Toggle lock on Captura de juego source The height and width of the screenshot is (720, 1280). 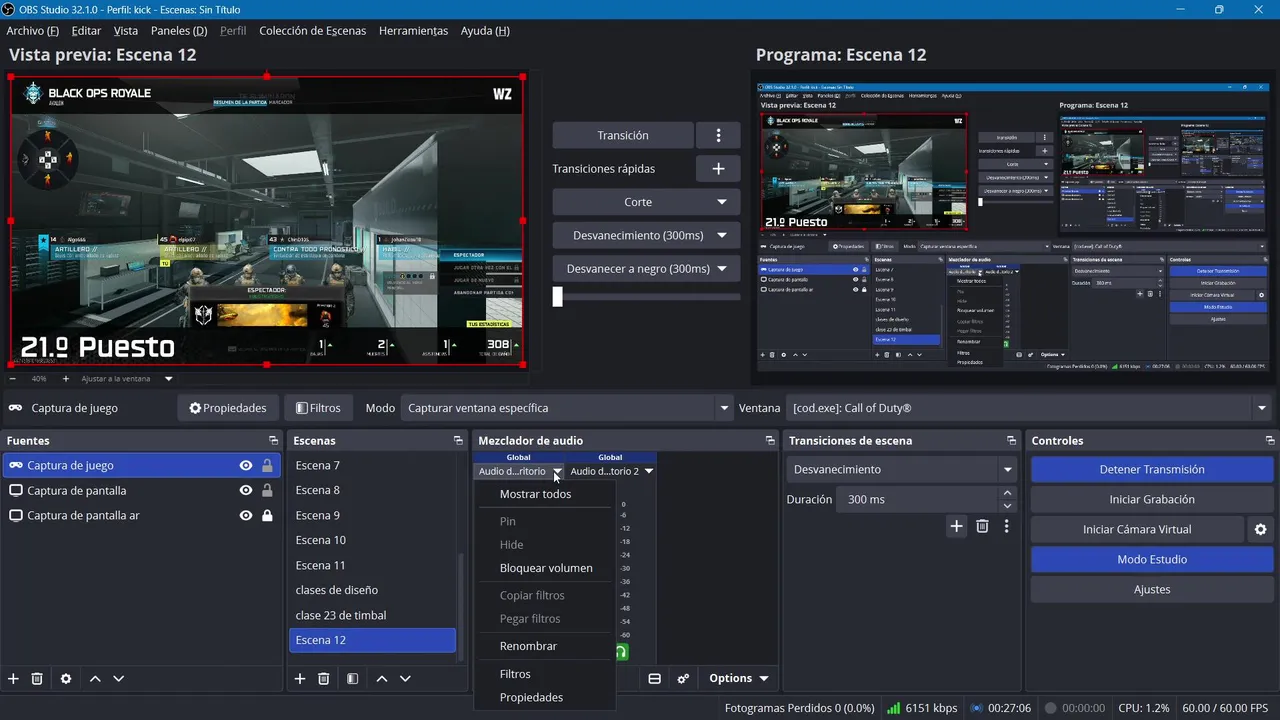[267, 465]
